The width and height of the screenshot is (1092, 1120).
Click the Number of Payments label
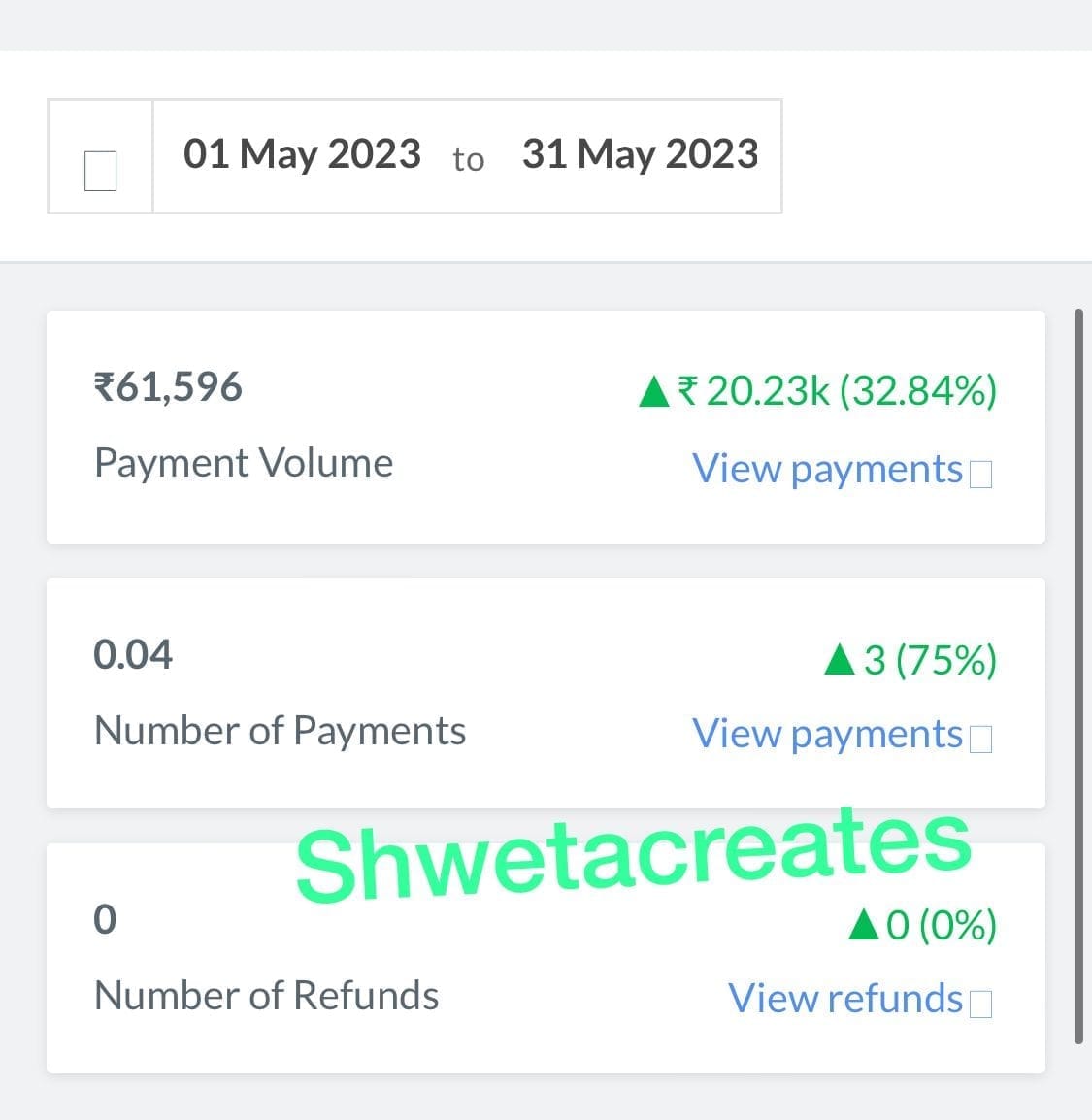click(280, 731)
